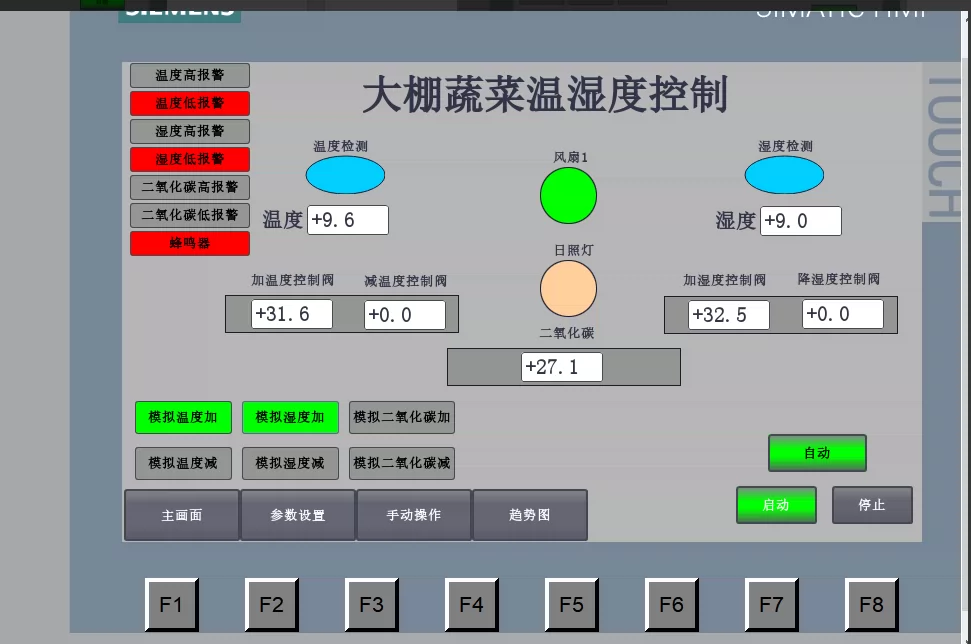971x644 pixels.
Task: Select the 温度 value field showing +9.6
Action: (348, 220)
